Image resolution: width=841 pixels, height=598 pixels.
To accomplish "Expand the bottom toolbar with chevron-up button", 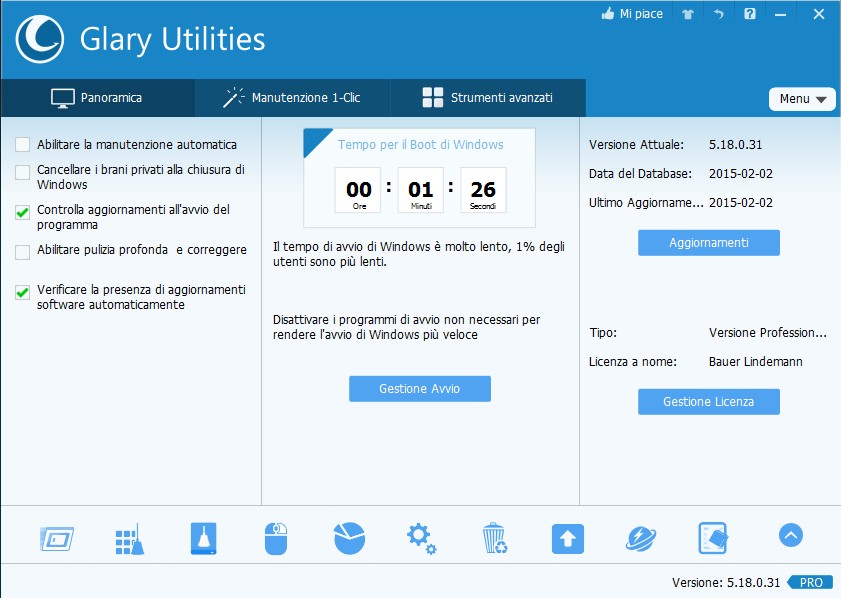I will 791,535.
